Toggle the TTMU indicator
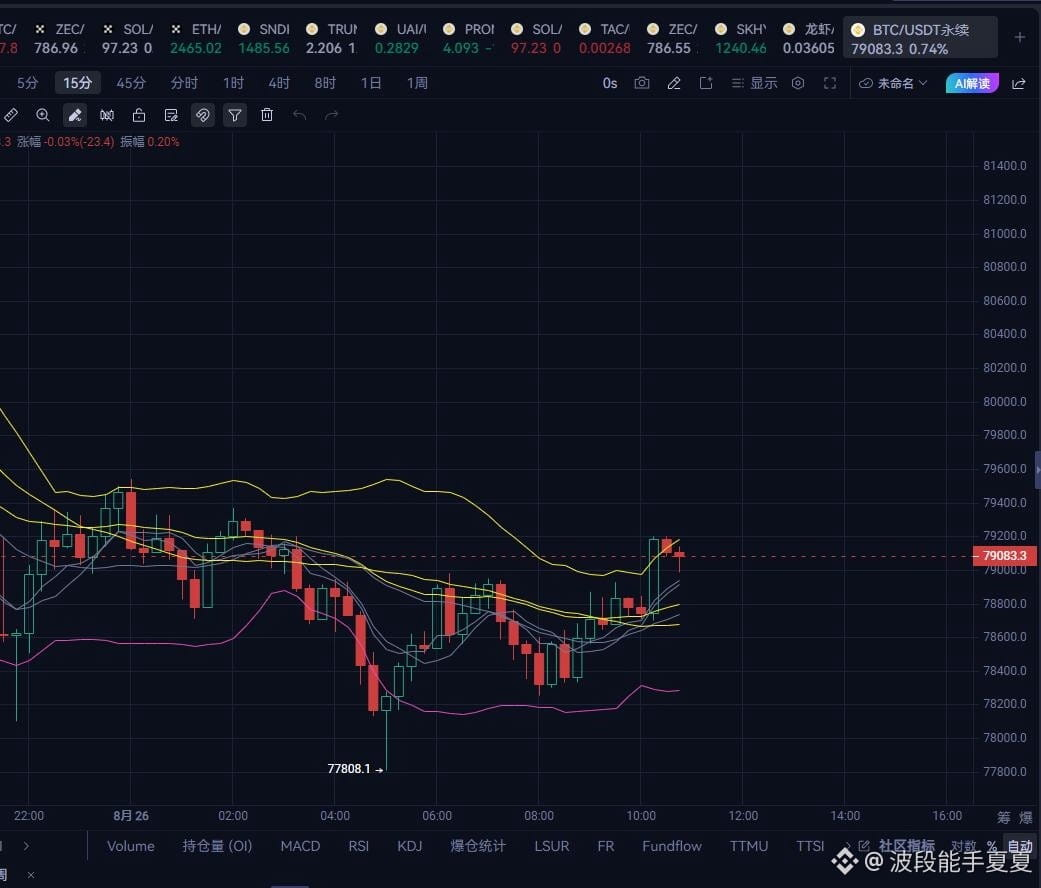The width and height of the screenshot is (1041, 888). (749, 846)
